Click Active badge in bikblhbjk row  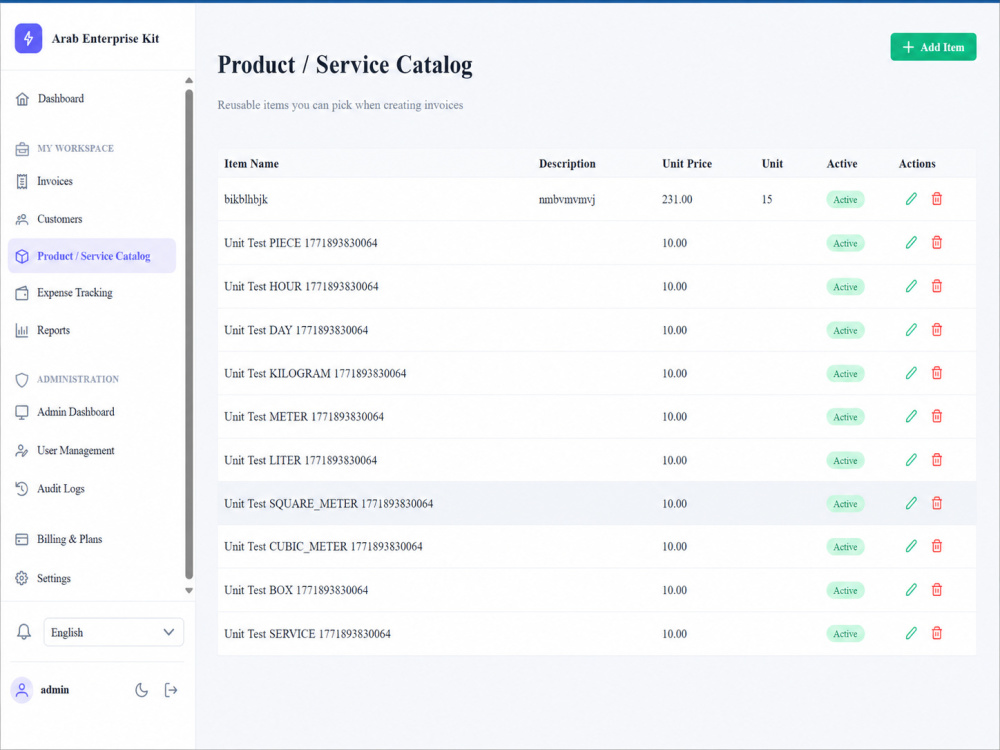[x=845, y=200]
